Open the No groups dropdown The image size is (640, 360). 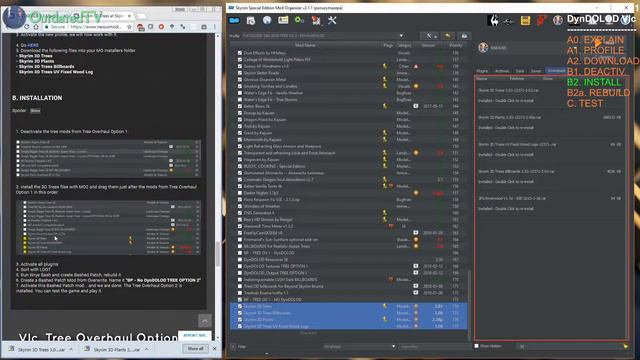point(359,347)
